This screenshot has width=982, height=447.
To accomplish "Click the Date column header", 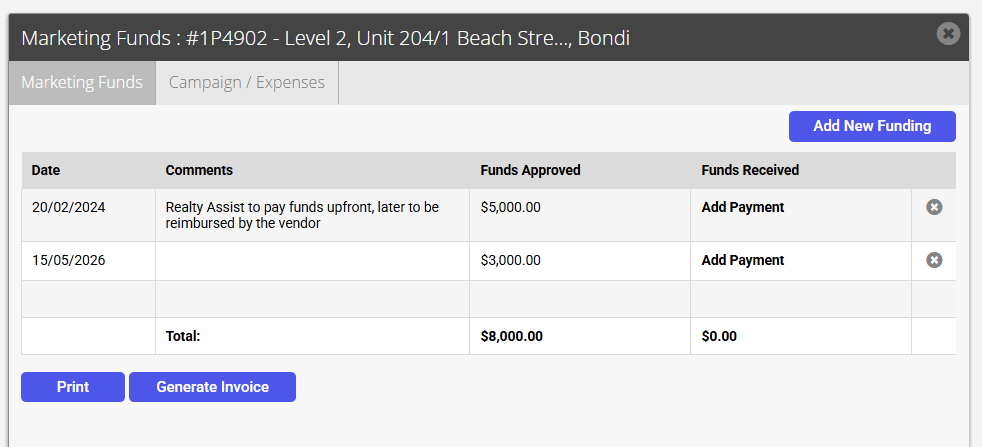I will (x=46, y=170).
